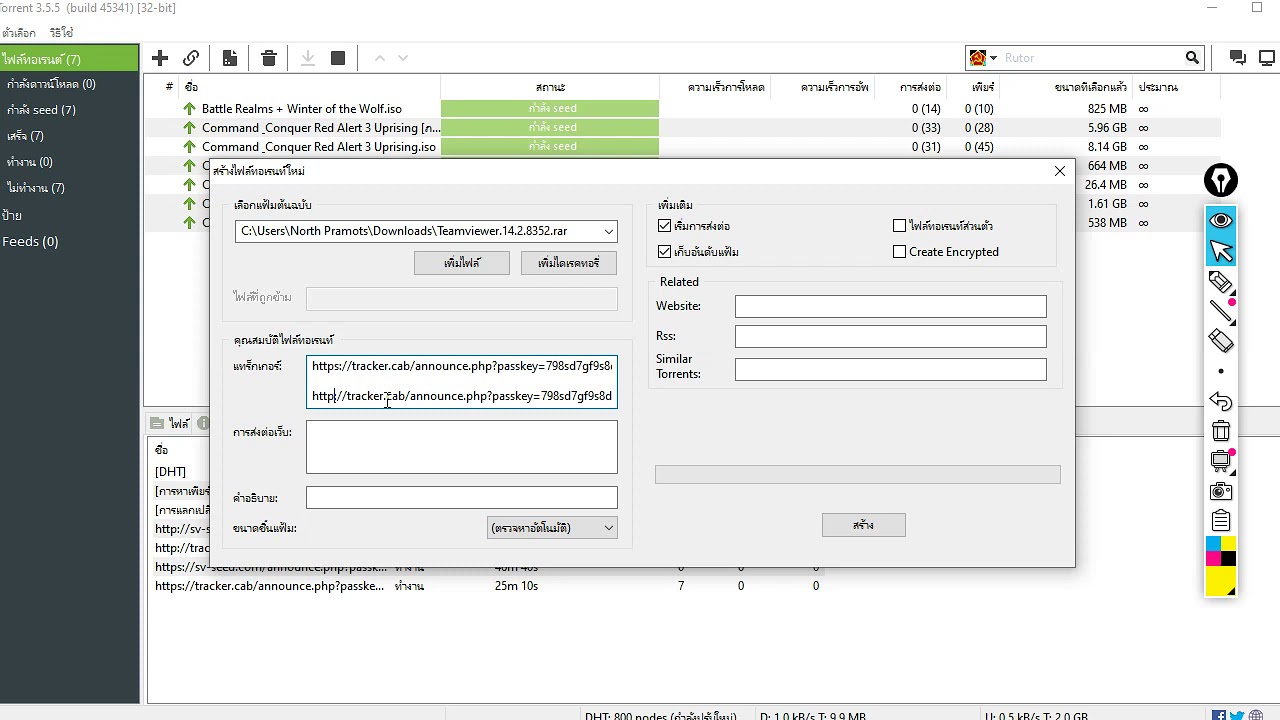Screen dimensions: 1280x720
Task: Click the whiteboard easel icon on annotation bar
Action: coord(1221,461)
